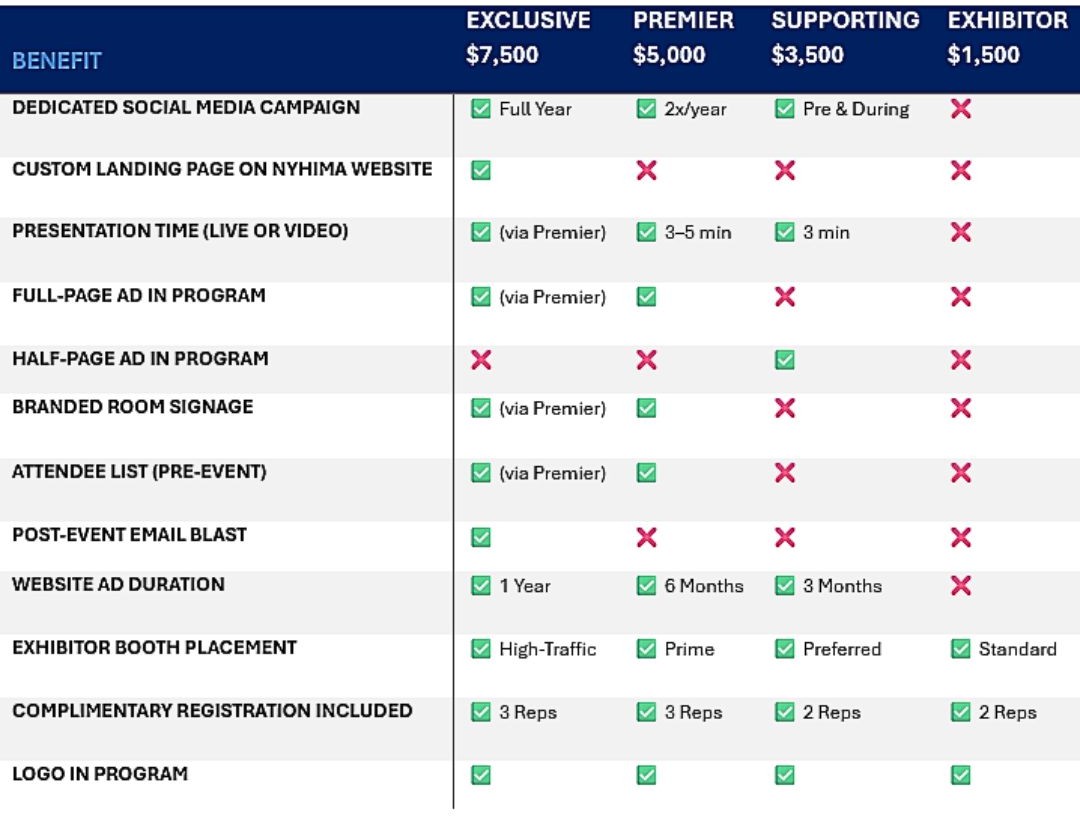The height and width of the screenshot is (823, 1080).
Task: Click the DEDICATED SOCIAL MEDIA CAMPAIGN row label
Action: pos(186,107)
